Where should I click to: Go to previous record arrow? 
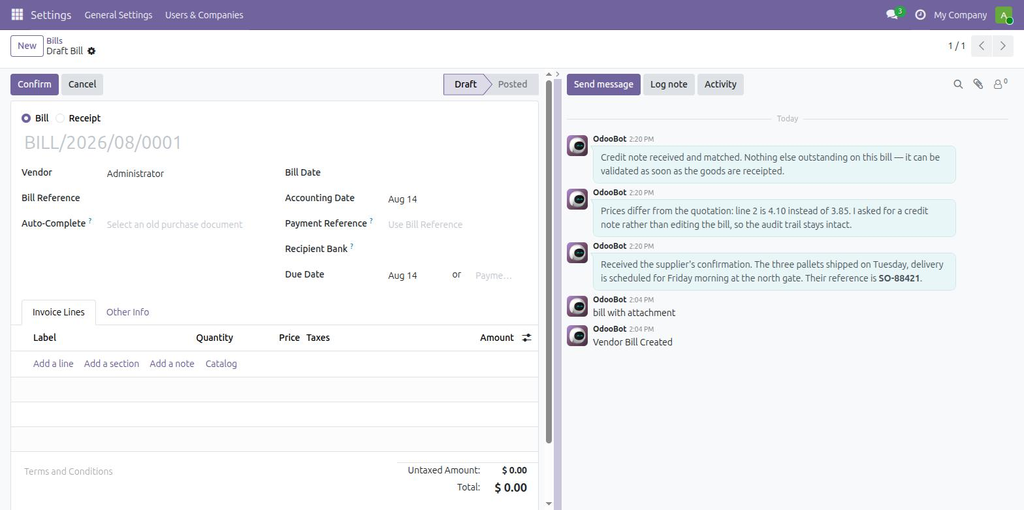982,46
